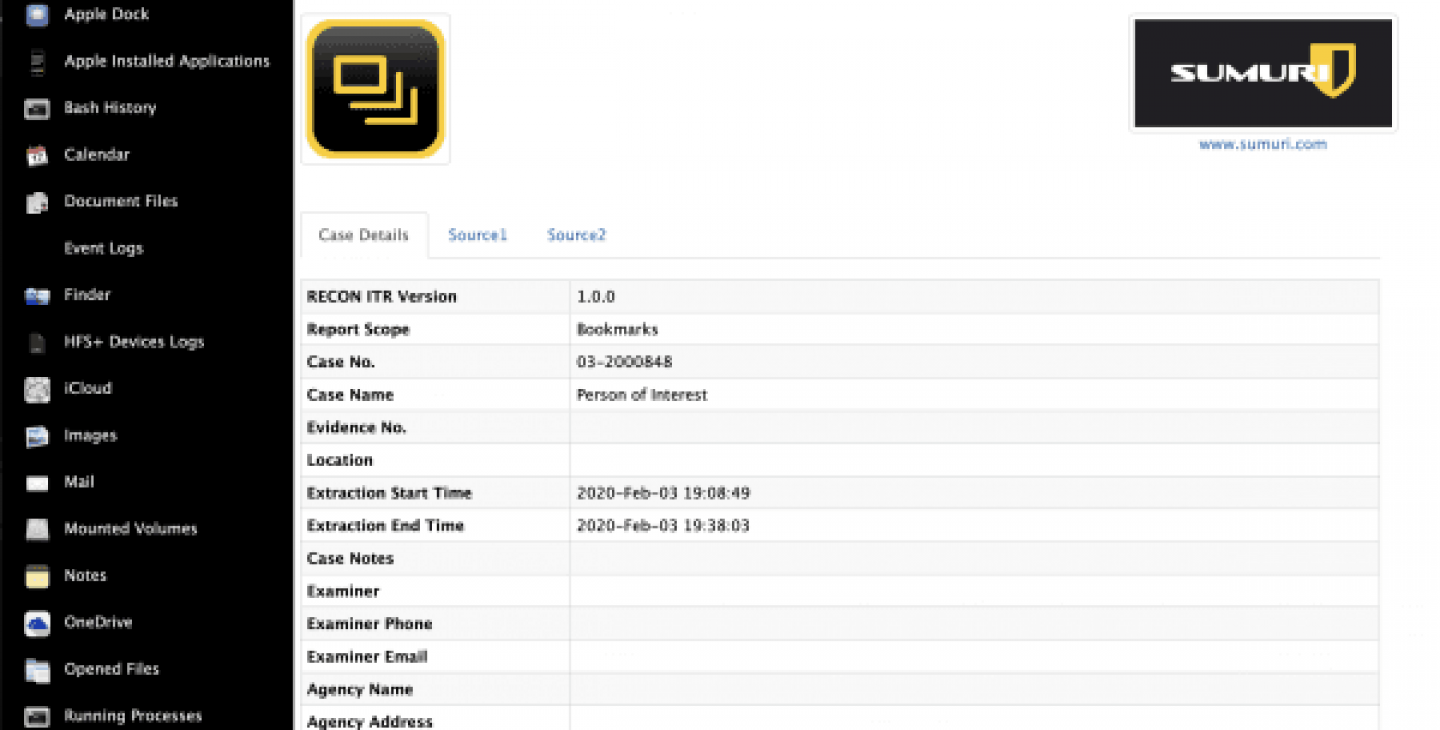Open Opened Files category label
Screen dimensions: 1440x730
pyautogui.click(x=112, y=669)
